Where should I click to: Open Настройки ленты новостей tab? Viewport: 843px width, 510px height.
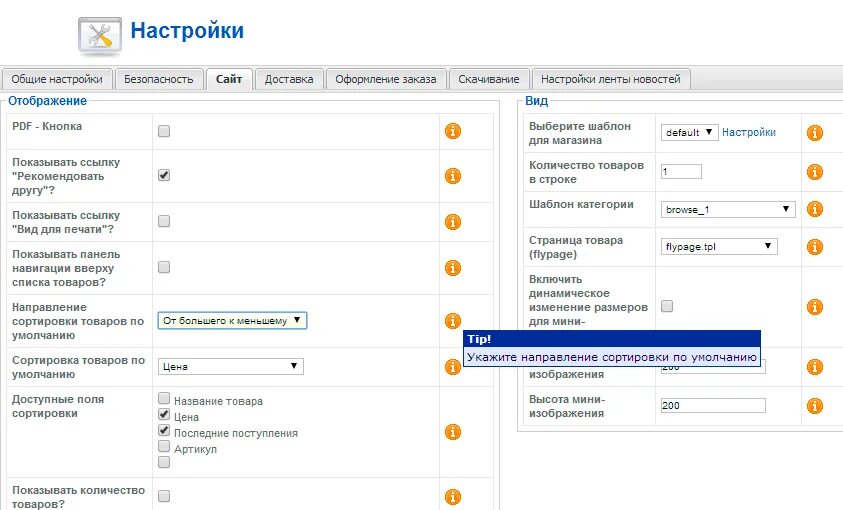coord(611,79)
